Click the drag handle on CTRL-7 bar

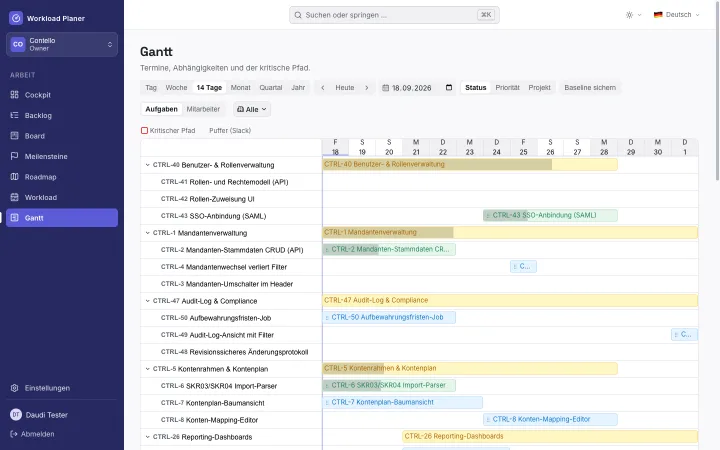tap(327, 402)
